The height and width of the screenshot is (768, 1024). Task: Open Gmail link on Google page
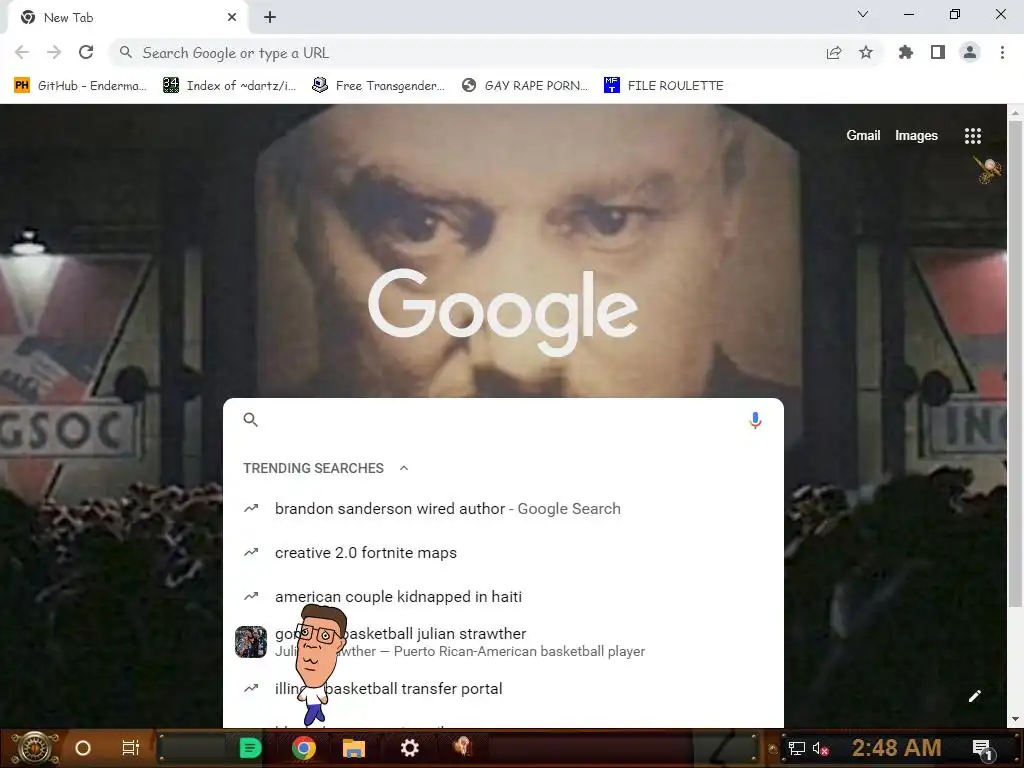(x=863, y=136)
